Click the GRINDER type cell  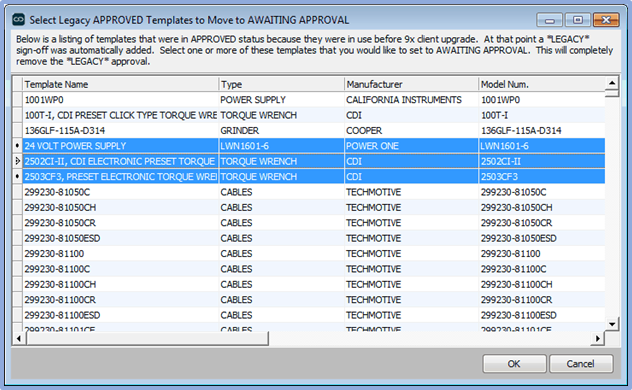point(281,131)
